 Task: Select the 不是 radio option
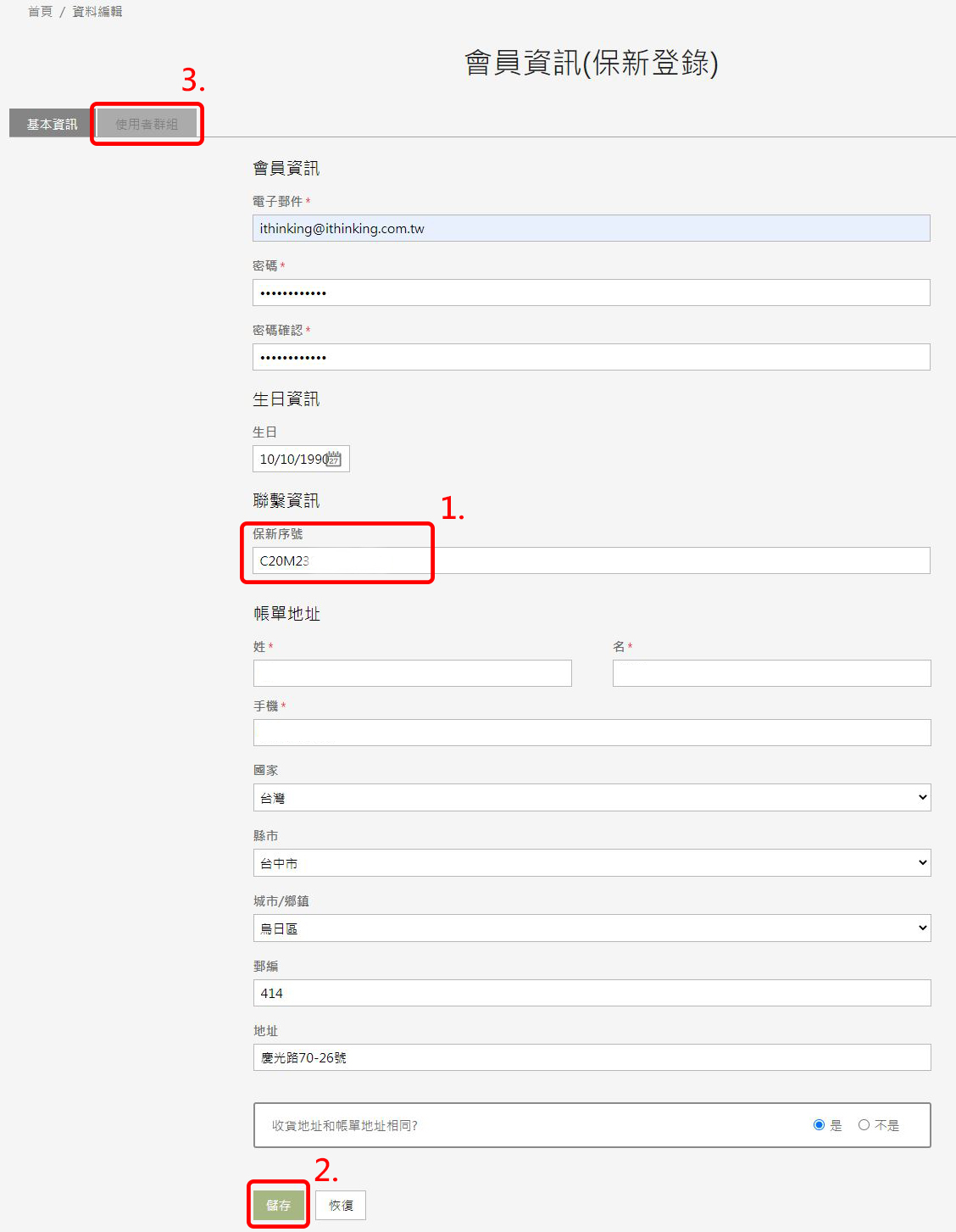(864, 1125)
